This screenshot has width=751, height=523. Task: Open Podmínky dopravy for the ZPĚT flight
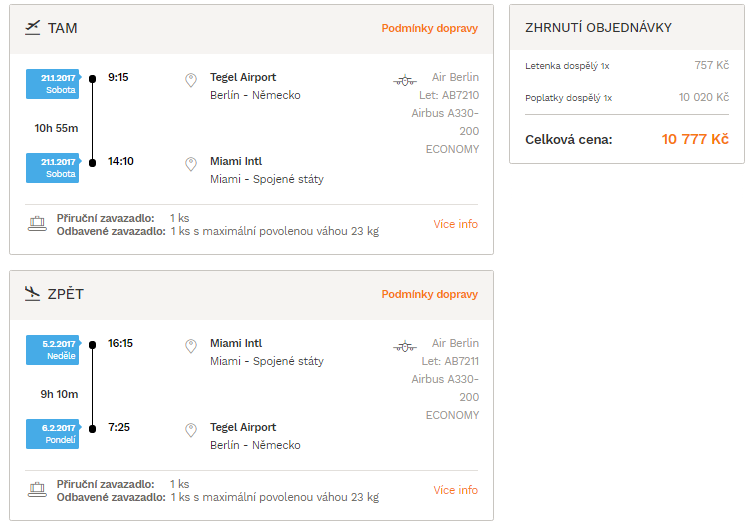click(x=430, y=294)
